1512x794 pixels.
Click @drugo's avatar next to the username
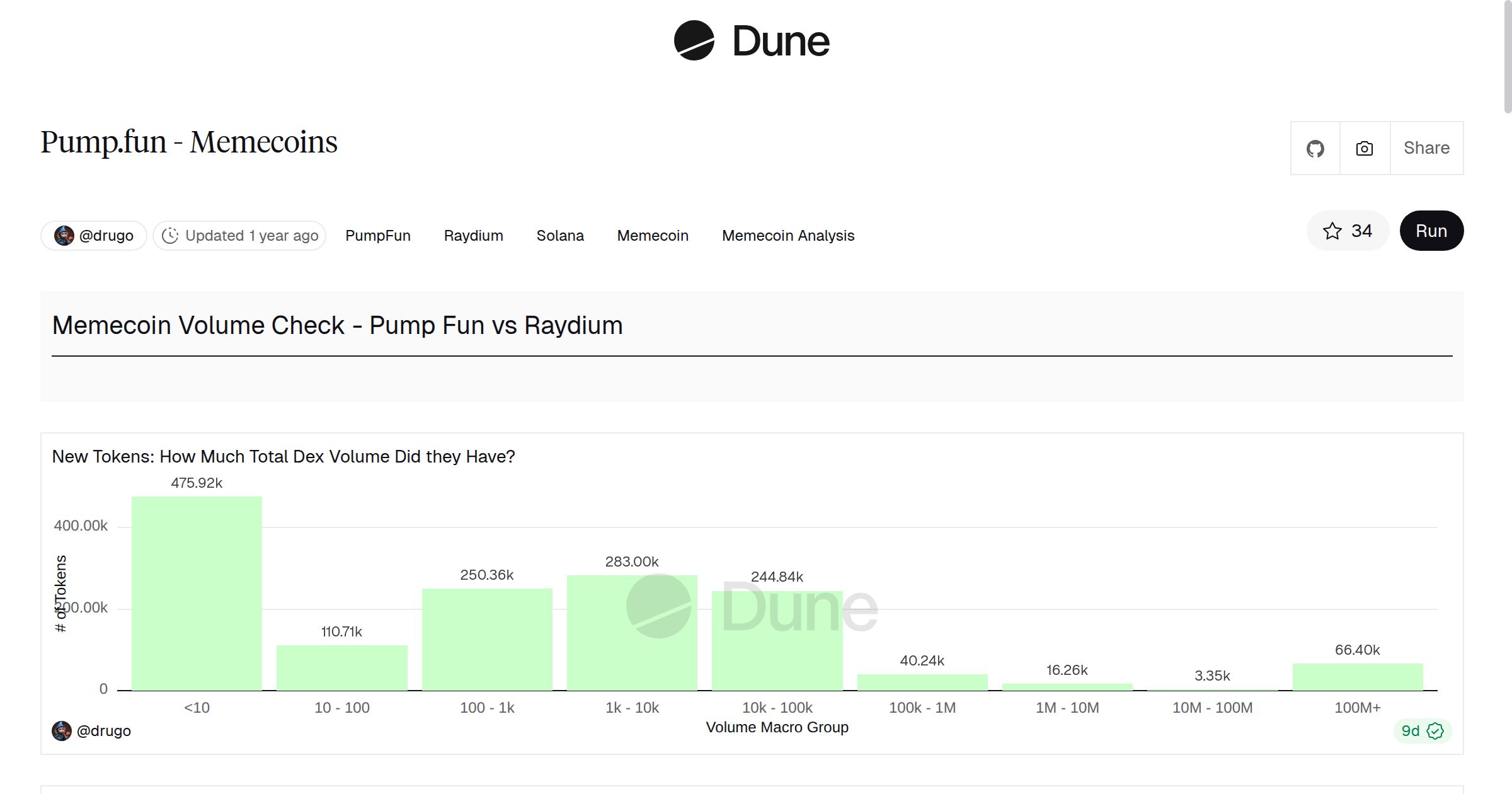pyautogui.click(x=64, y=235)
